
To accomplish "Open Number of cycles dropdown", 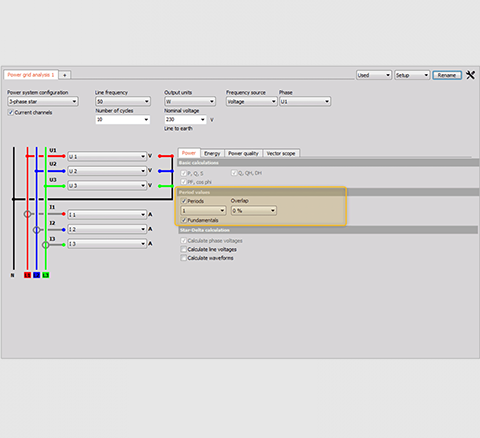I will click(123, 119).
